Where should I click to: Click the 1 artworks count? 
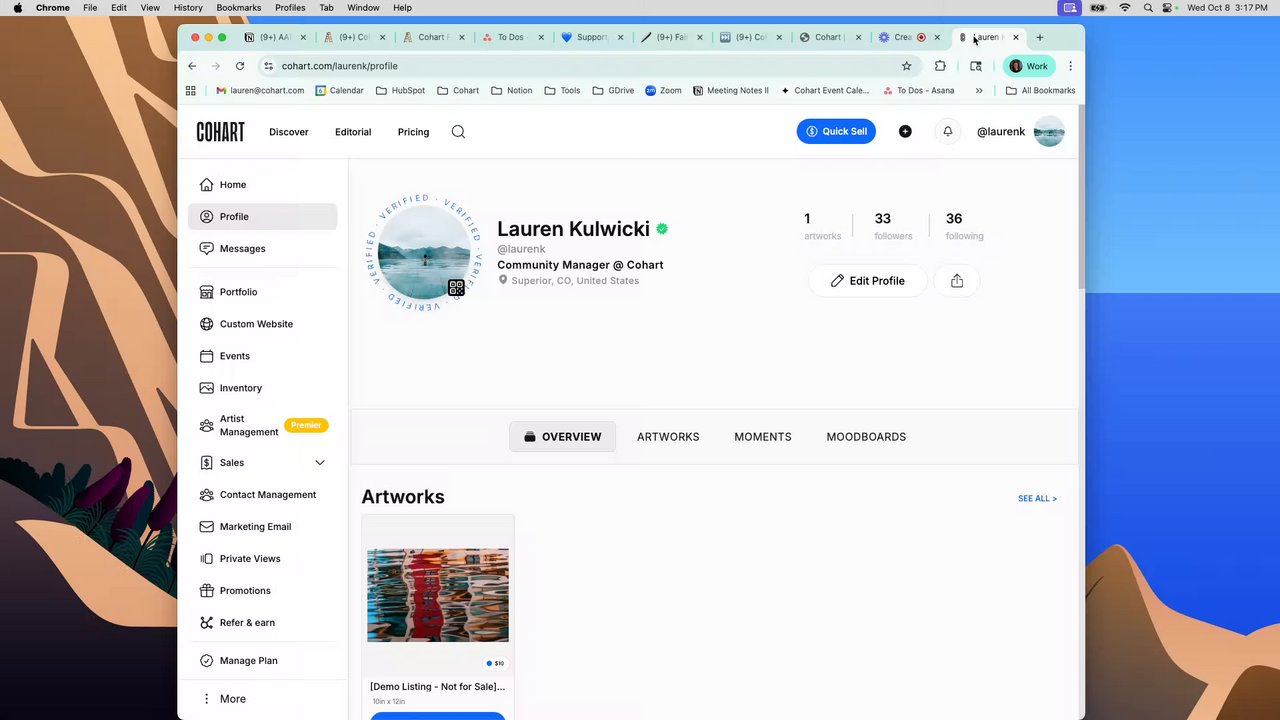[822, 226]
